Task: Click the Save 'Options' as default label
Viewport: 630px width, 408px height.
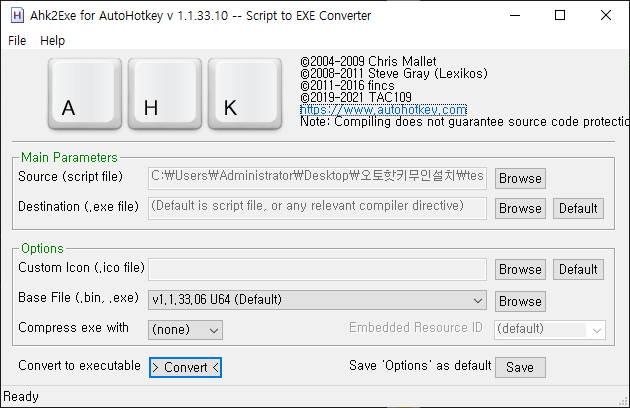Action: point(420,365)
